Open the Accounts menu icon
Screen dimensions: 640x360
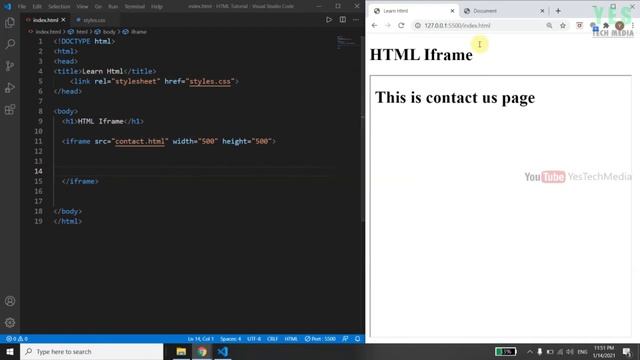pos(10,301)
